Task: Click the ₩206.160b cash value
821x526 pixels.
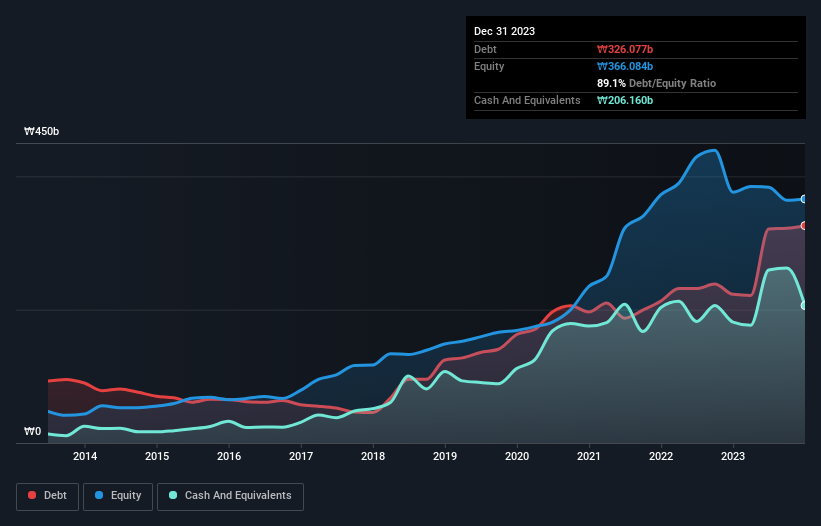Action: (x=625, y=100)
